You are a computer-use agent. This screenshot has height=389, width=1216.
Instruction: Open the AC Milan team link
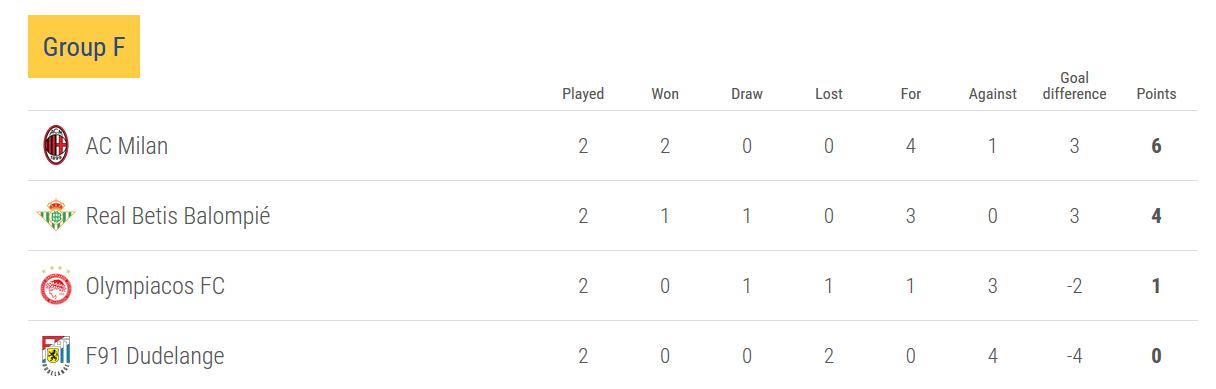127,146
